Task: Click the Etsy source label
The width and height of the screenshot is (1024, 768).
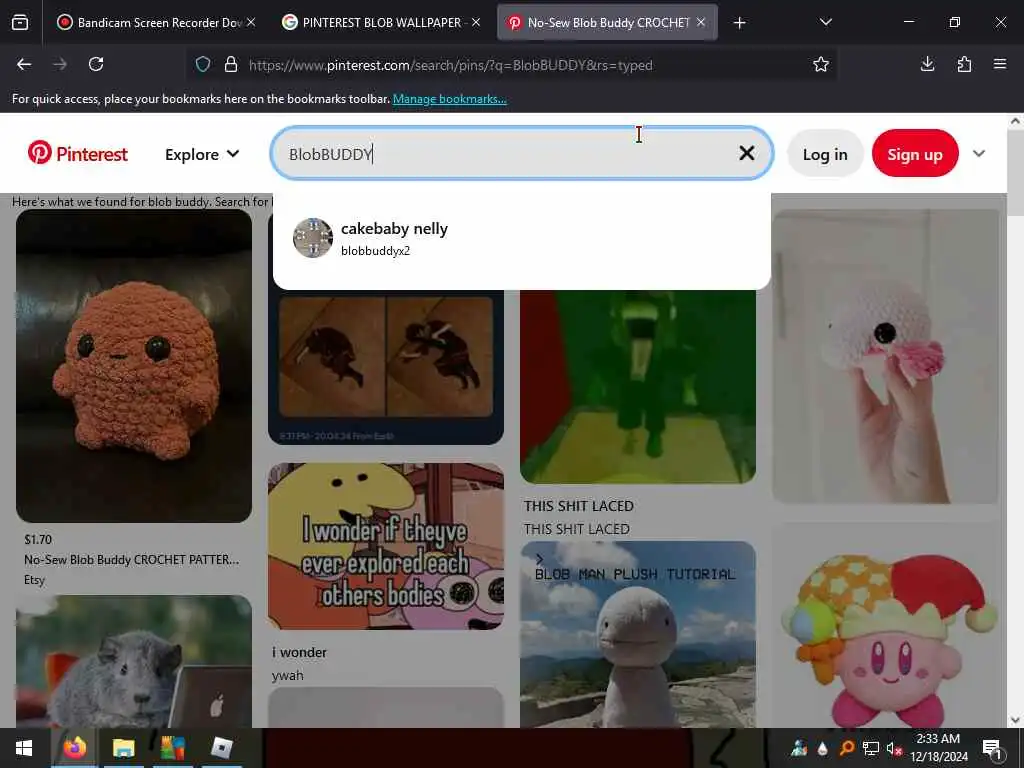Action: (35, 580)
